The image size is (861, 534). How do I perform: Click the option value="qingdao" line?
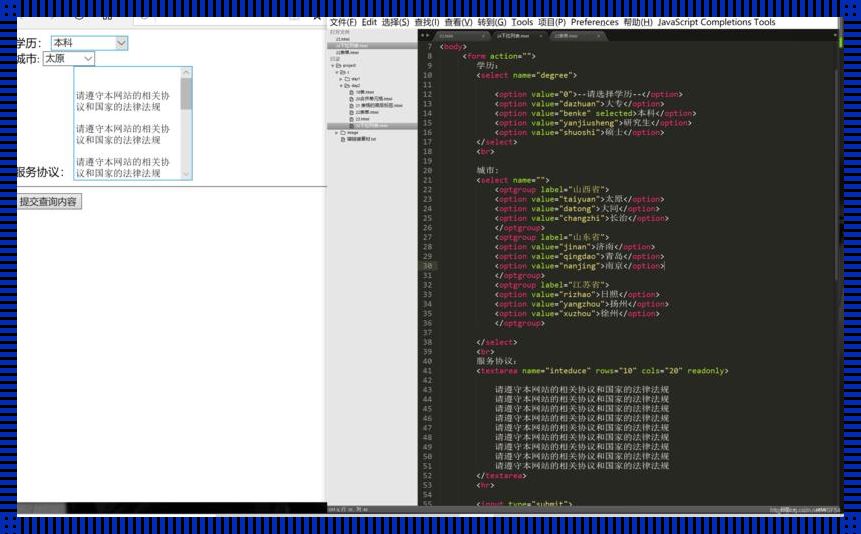point(579,257)
